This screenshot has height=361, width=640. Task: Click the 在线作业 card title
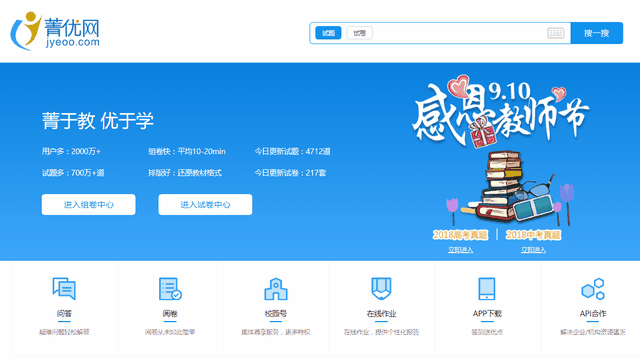[381, 314]
